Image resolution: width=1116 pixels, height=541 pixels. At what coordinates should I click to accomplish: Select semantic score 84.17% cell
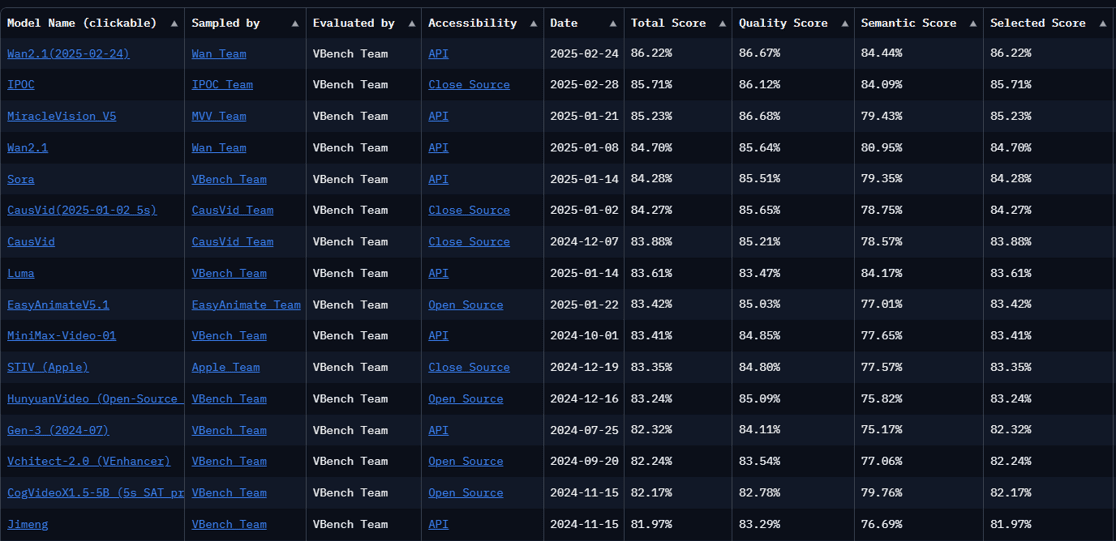(918, 273)
